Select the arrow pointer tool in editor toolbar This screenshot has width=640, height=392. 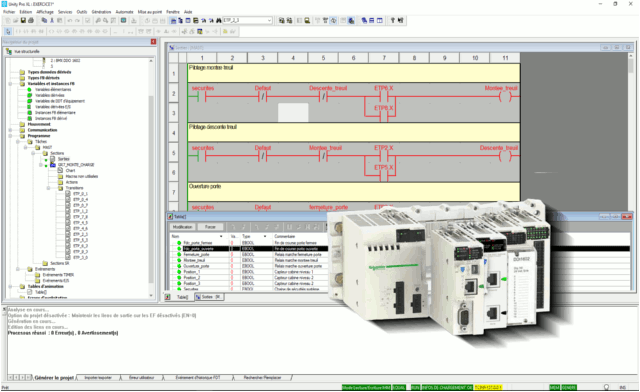(8, 31)
